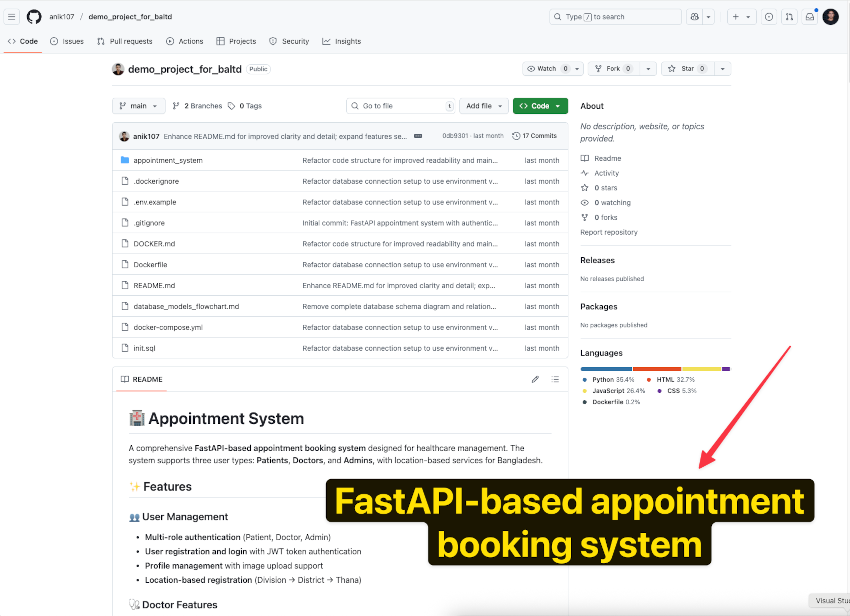
Task: Open the DOCKER.md file
Action: [x=154, y=244]
